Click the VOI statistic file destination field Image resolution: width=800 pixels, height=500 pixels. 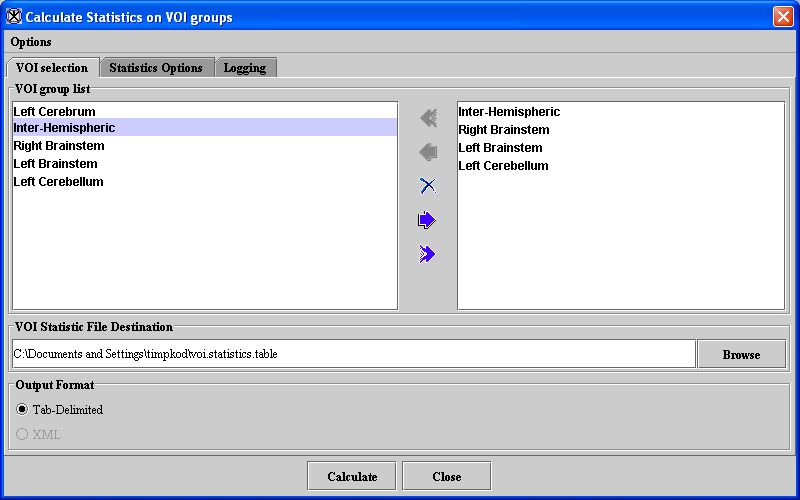[353, 354]
